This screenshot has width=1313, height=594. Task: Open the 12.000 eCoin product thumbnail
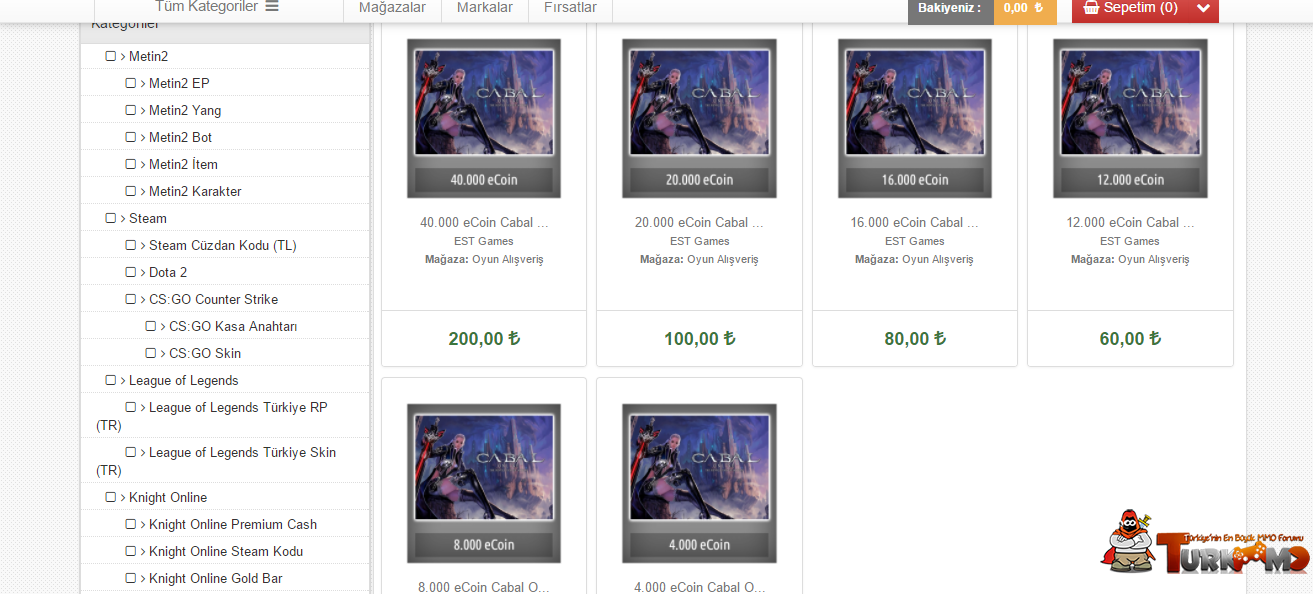1130,118
